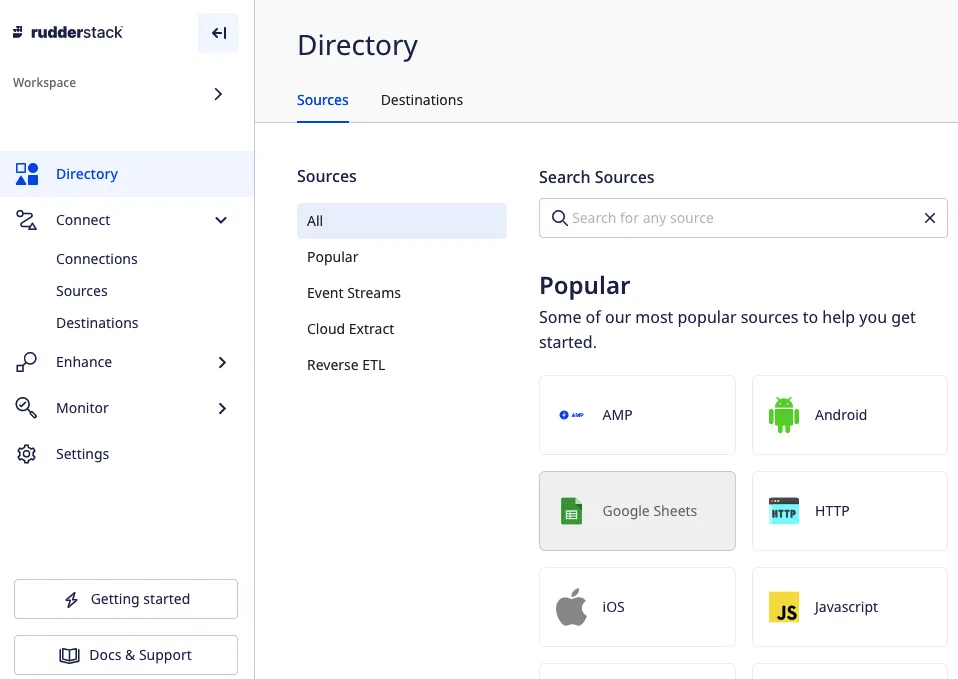Click the Search Sources heading
Viewport: 958px width, 679px height.
tap(596, 177)
